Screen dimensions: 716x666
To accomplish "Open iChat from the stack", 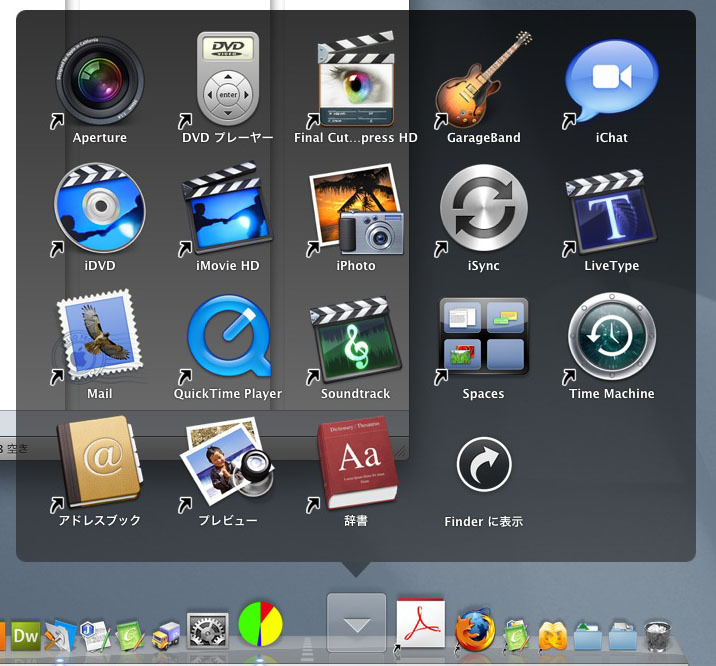I will (611, 80).
